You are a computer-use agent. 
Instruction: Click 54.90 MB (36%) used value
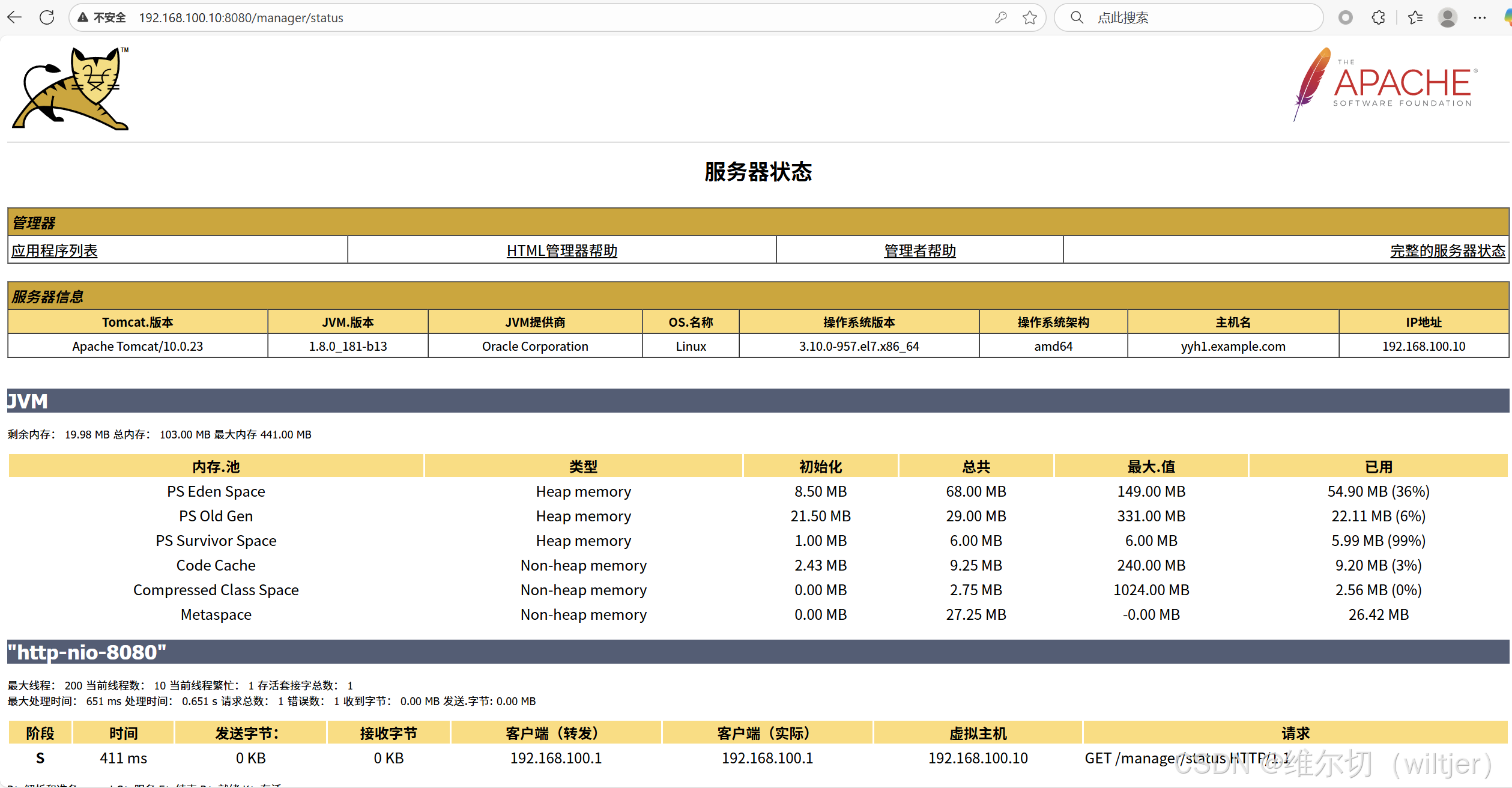(x=1378, y=491)
